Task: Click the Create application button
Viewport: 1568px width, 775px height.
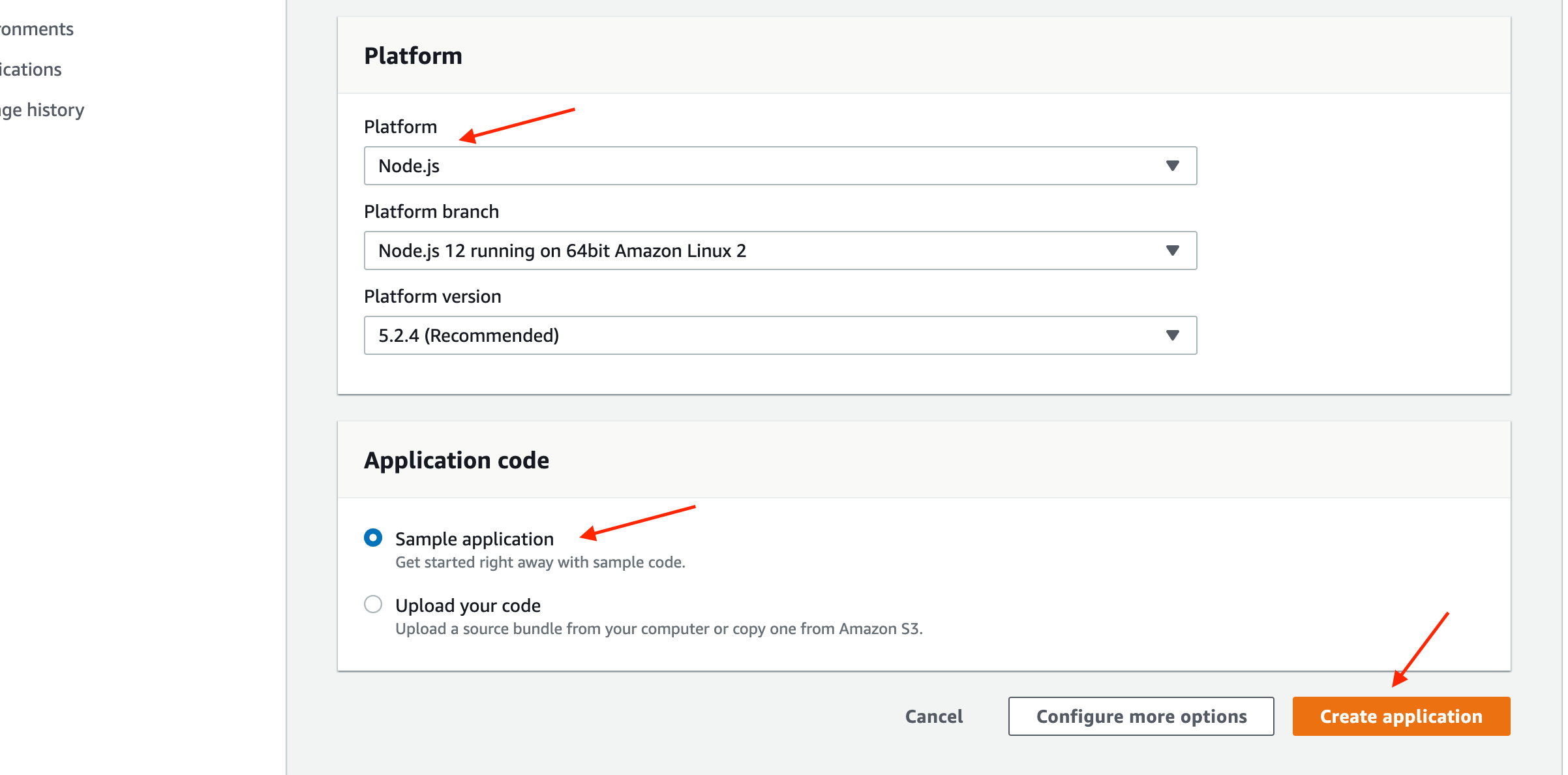Action: point(1401,716)
